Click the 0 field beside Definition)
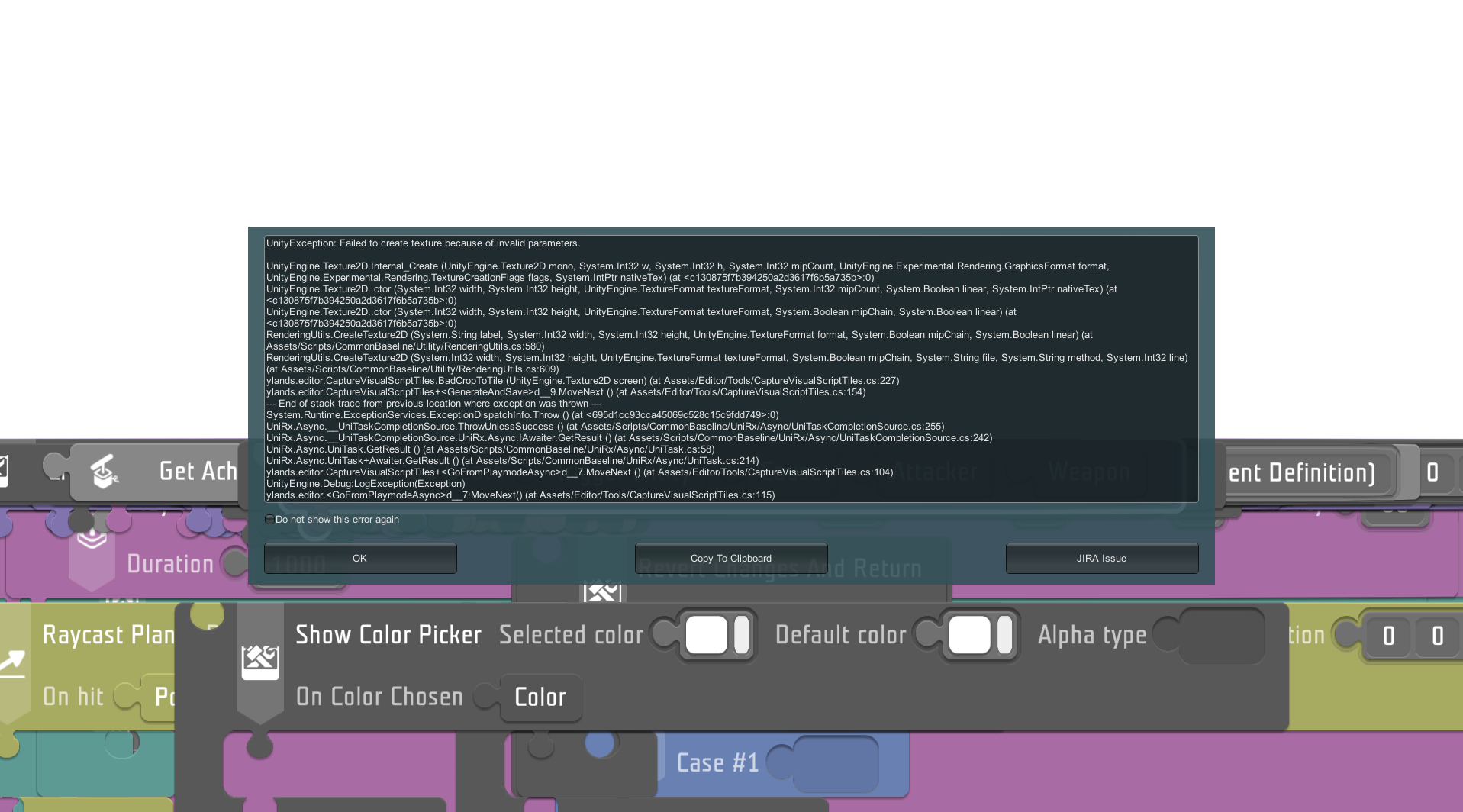The height and width of the screenshot is (812, 1463). [1432, 473]
